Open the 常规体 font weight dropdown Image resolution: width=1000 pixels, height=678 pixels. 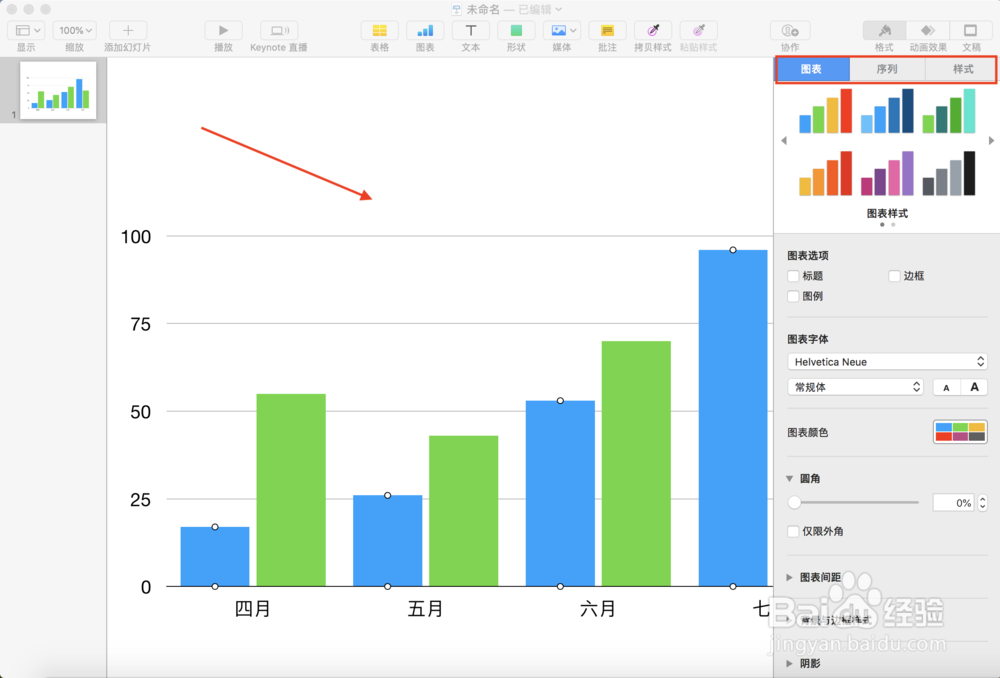click(855, 386)
